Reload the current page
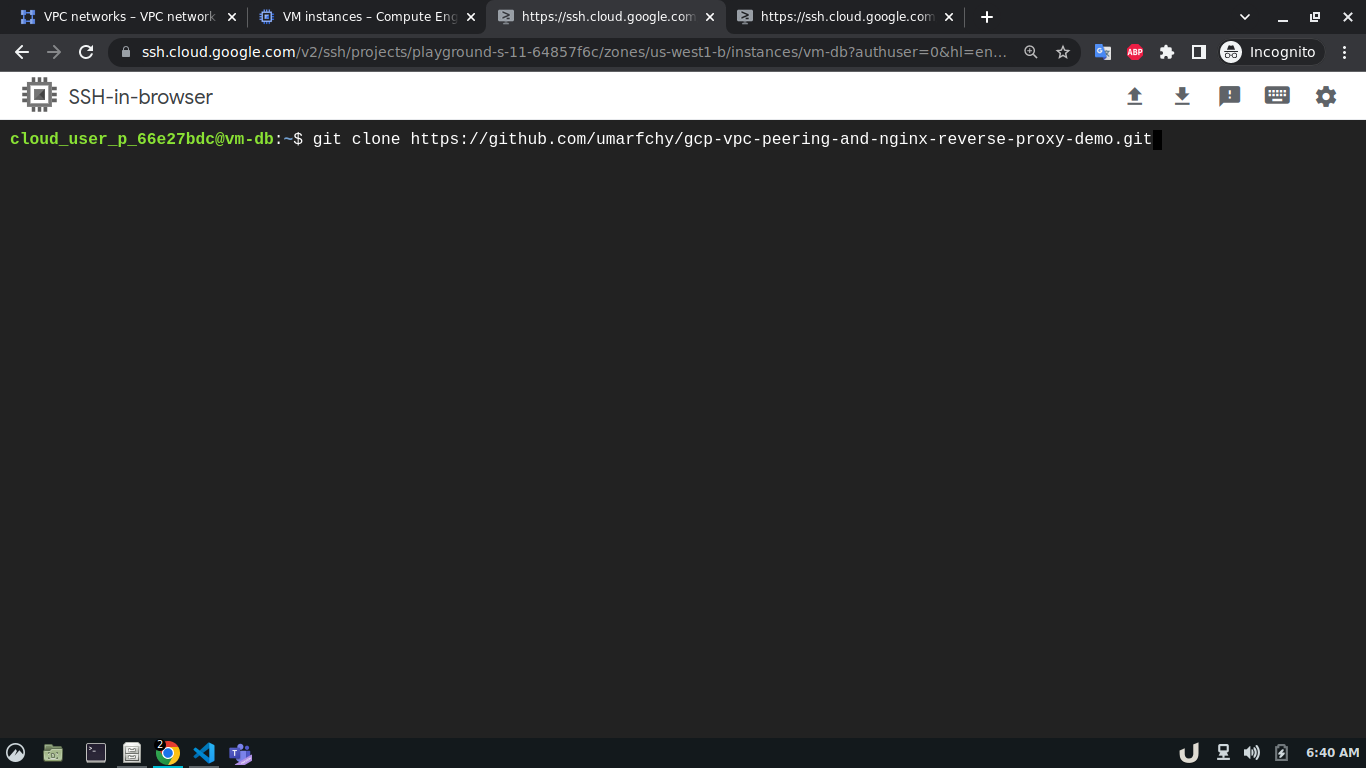The width and height of the screenshot is (1366, 768). tap(86, 52)
